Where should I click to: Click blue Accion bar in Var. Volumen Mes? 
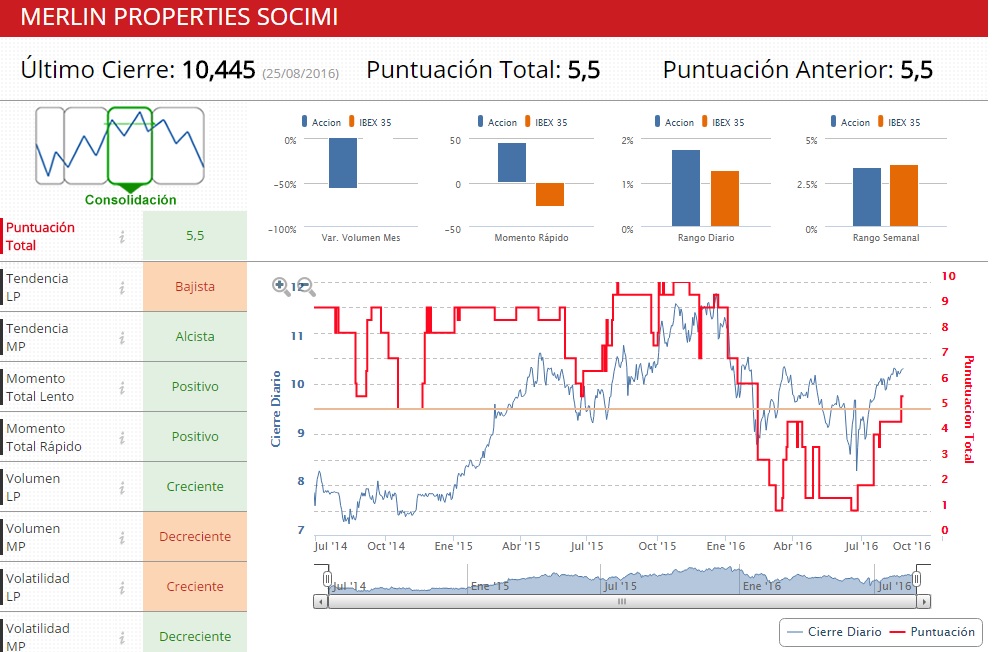tap(343, 163)
